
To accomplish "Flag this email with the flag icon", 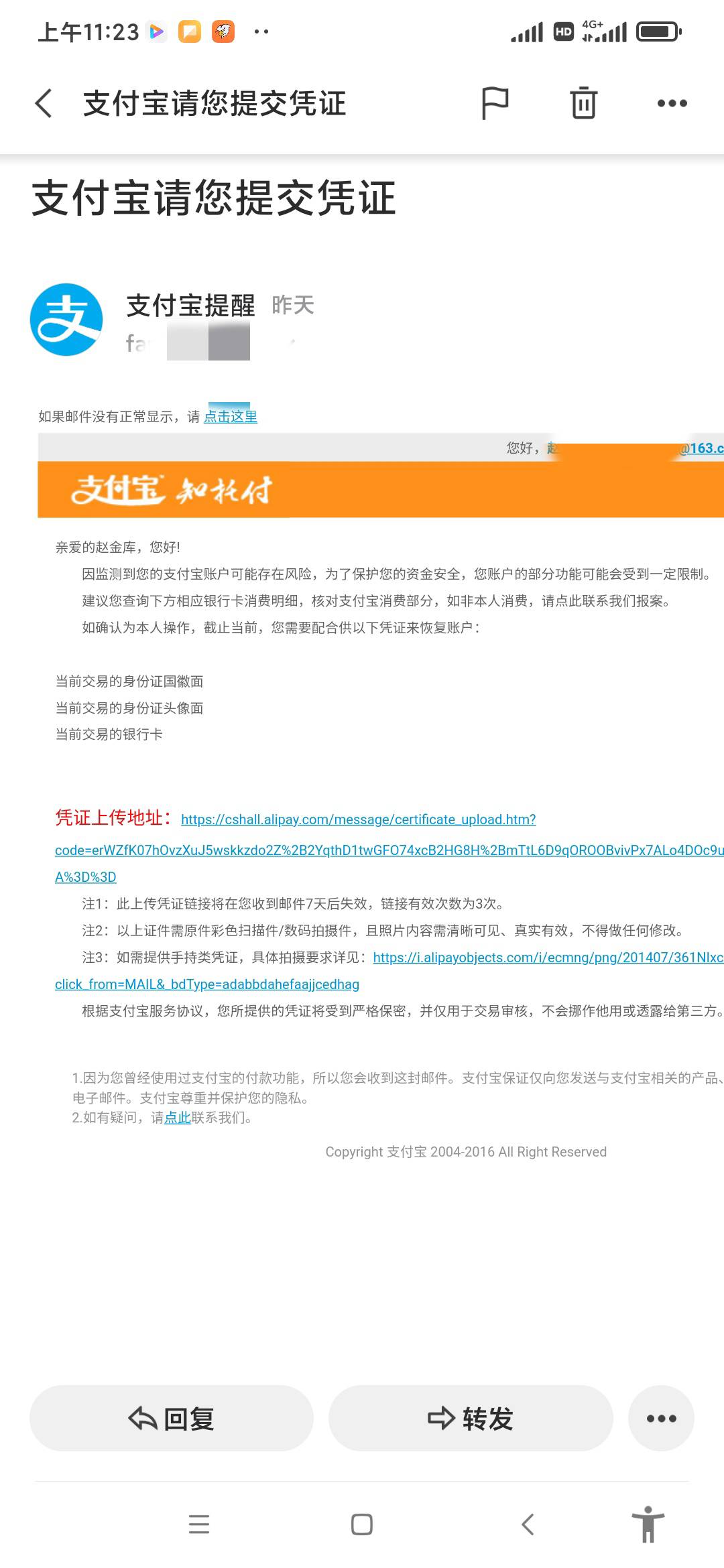I will tap(495, 103).
